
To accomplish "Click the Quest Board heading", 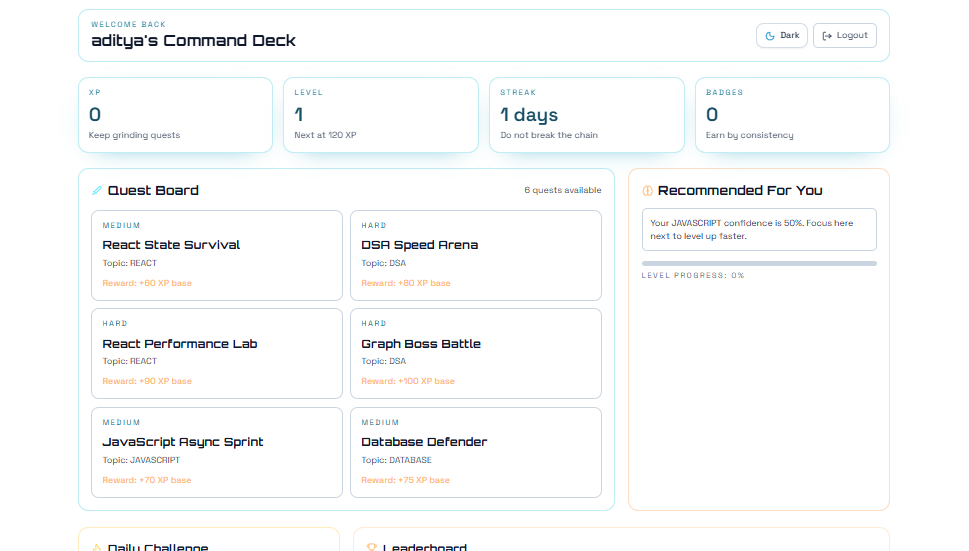I will (153, 190).
